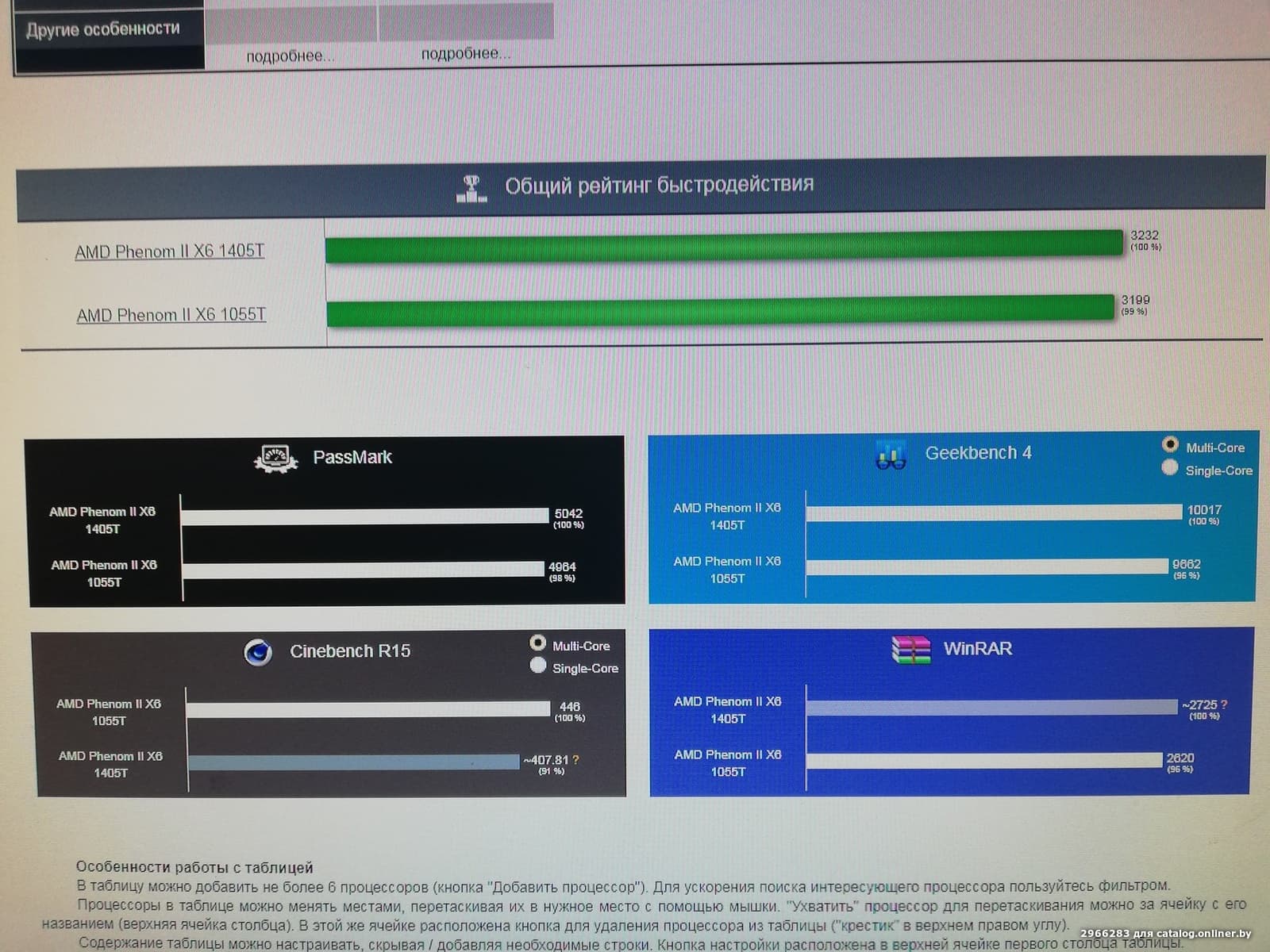Viewport: 1270px width, 952px height.
Task: Click the overall score 3199
Action: (1135, 299)
